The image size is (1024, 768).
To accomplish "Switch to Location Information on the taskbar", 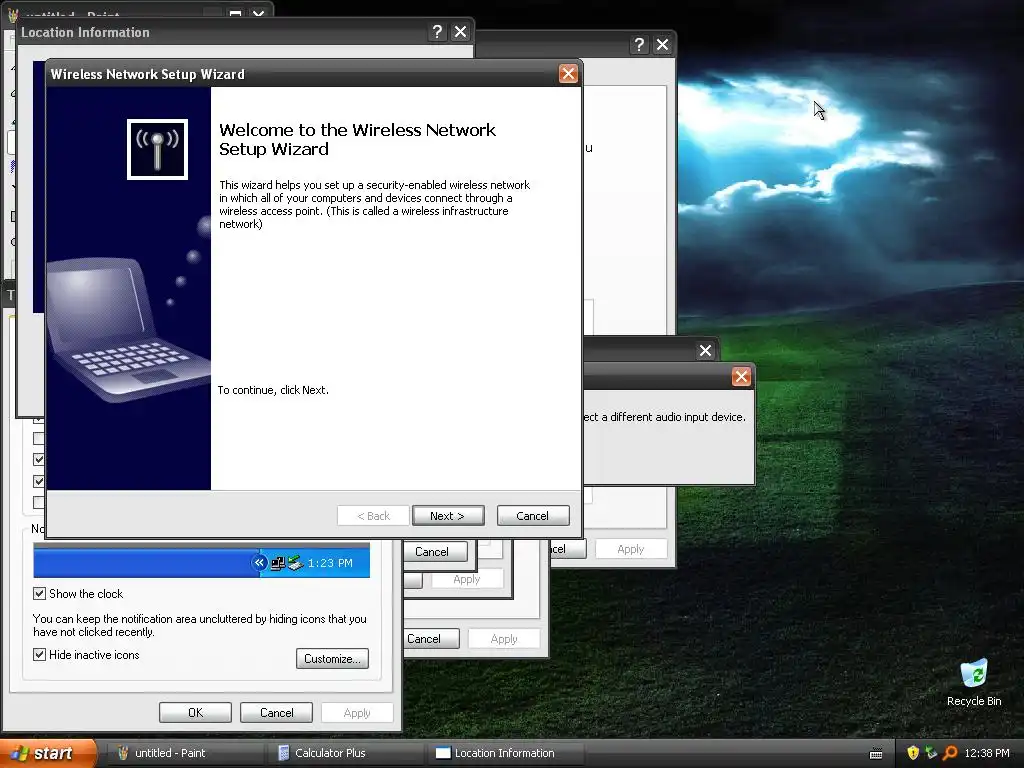I will pos(505,753).
